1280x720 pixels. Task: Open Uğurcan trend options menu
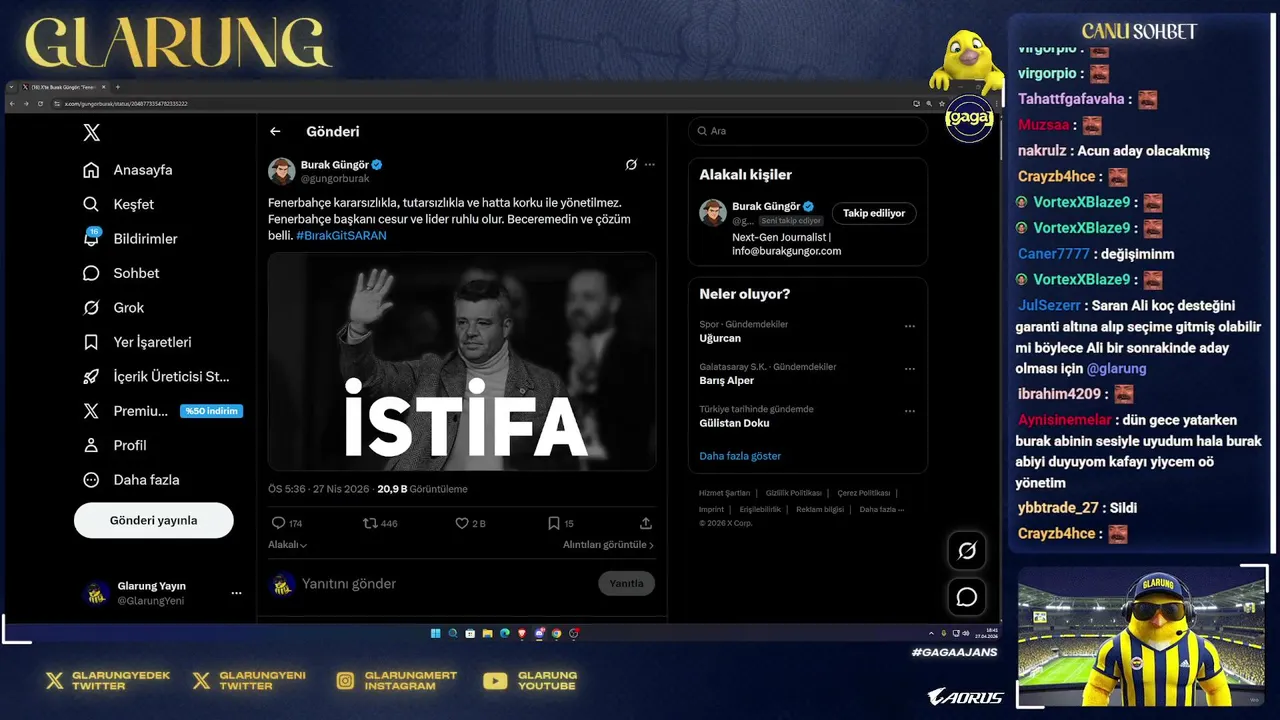point(910,326)
